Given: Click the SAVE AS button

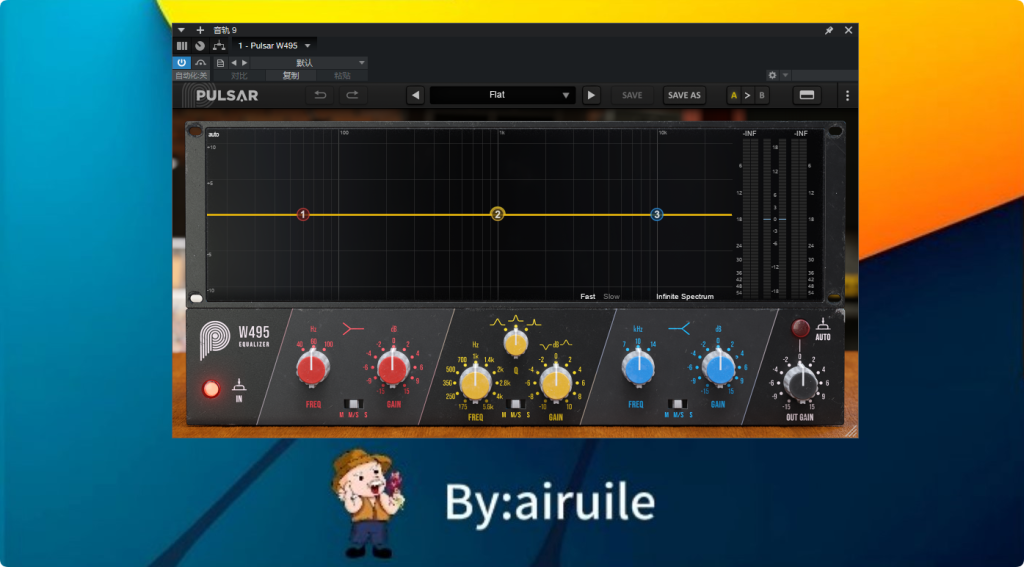Looking at the screenshot, I should click(x=684, y=95).
